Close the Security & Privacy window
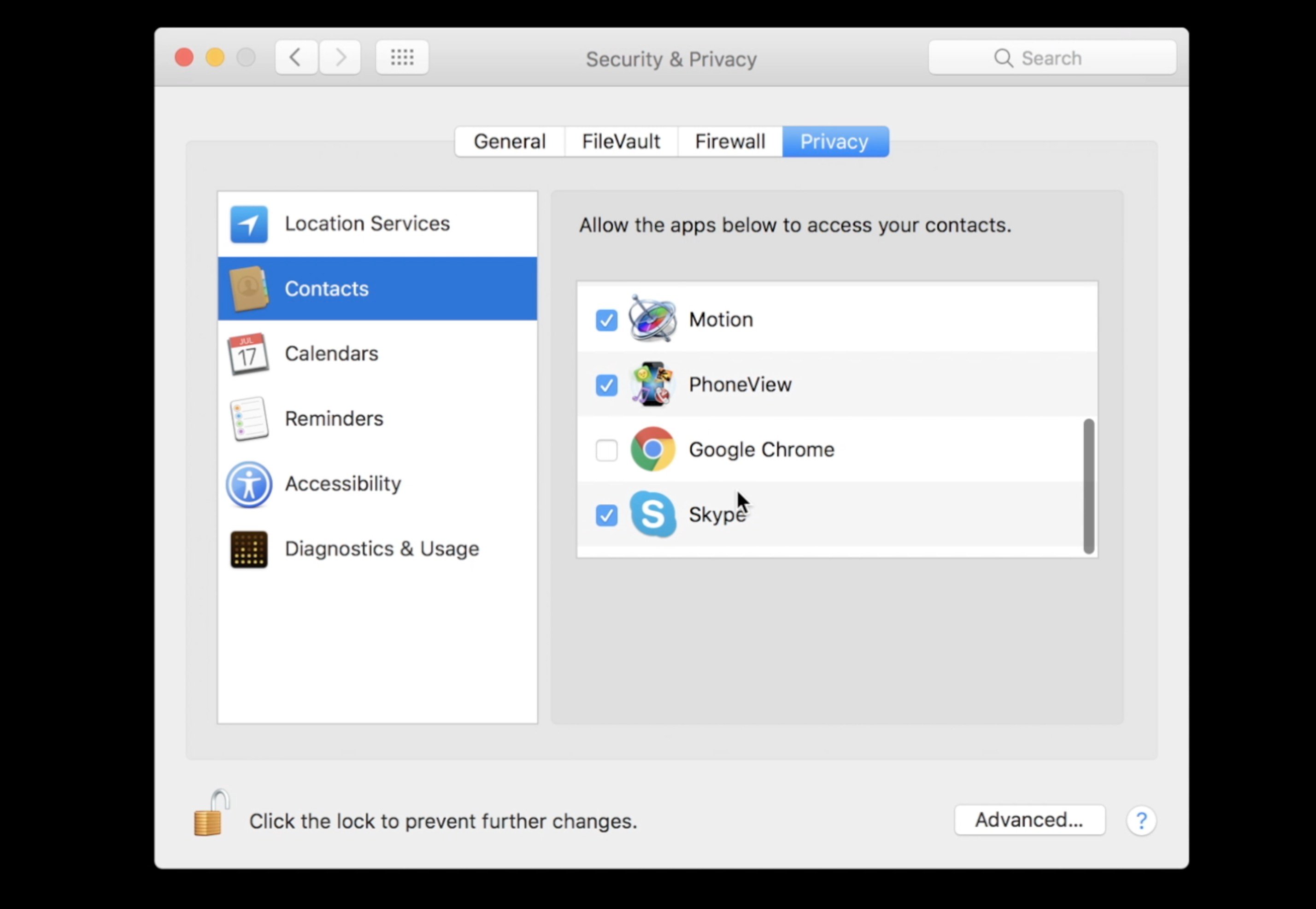The image size is (1316, 909). click(x=184, y=58)
